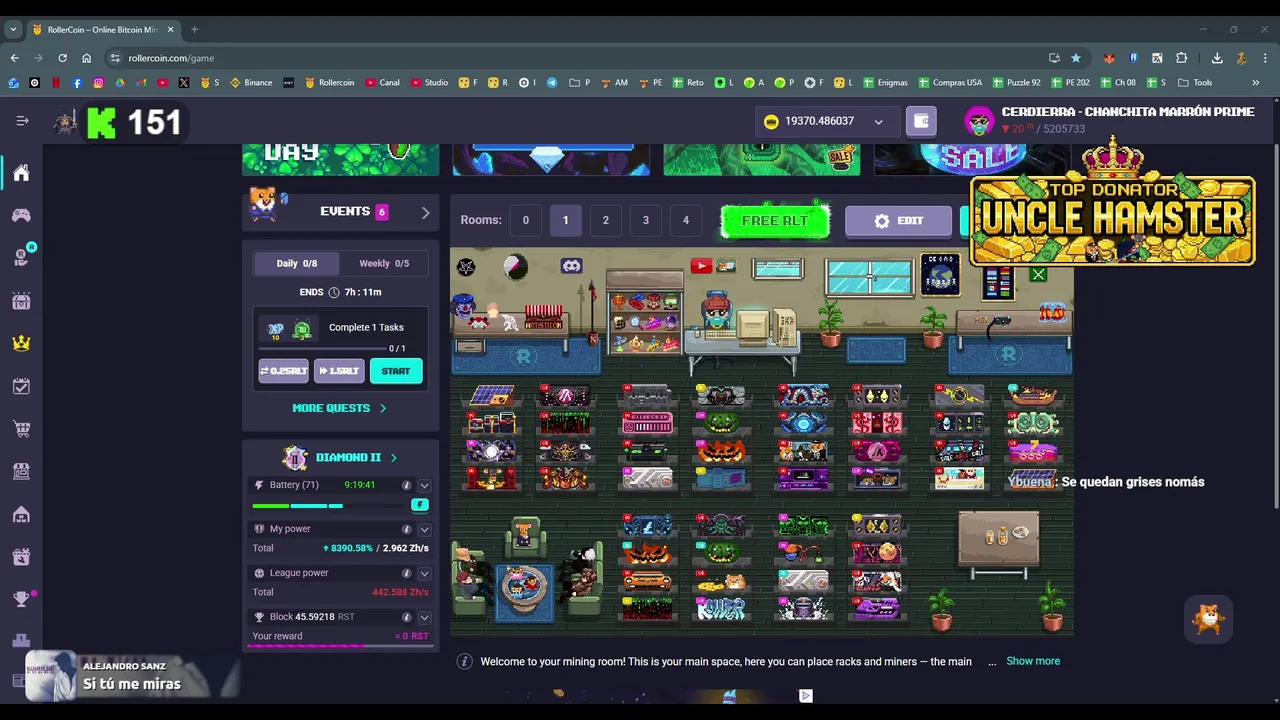
Task: Click the hamster helper icon at bottom right
Action: tap(1209, 620)
